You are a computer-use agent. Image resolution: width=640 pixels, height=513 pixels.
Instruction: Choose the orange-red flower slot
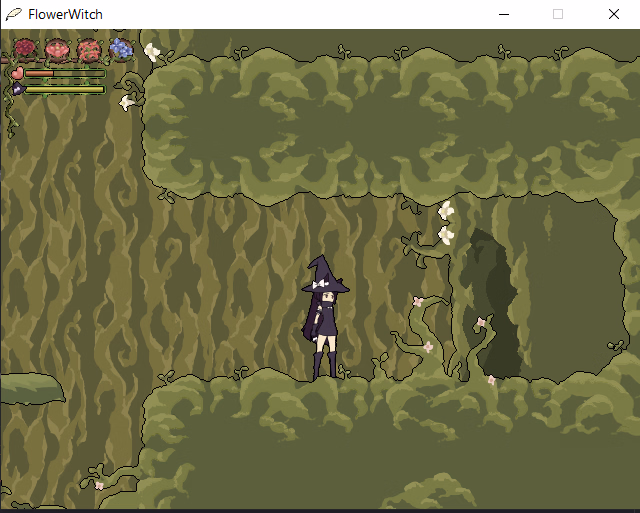click(89, 48)
